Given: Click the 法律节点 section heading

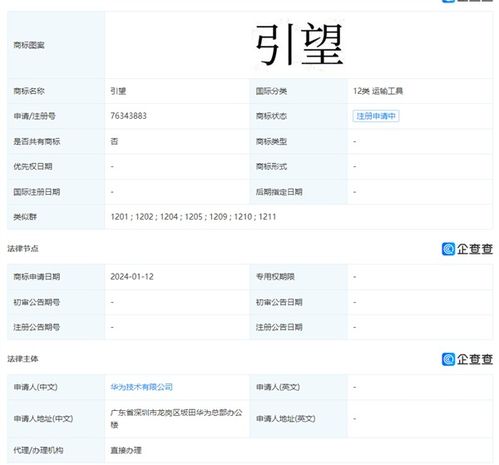Looking at the screenshot, I should click(23, 248).
